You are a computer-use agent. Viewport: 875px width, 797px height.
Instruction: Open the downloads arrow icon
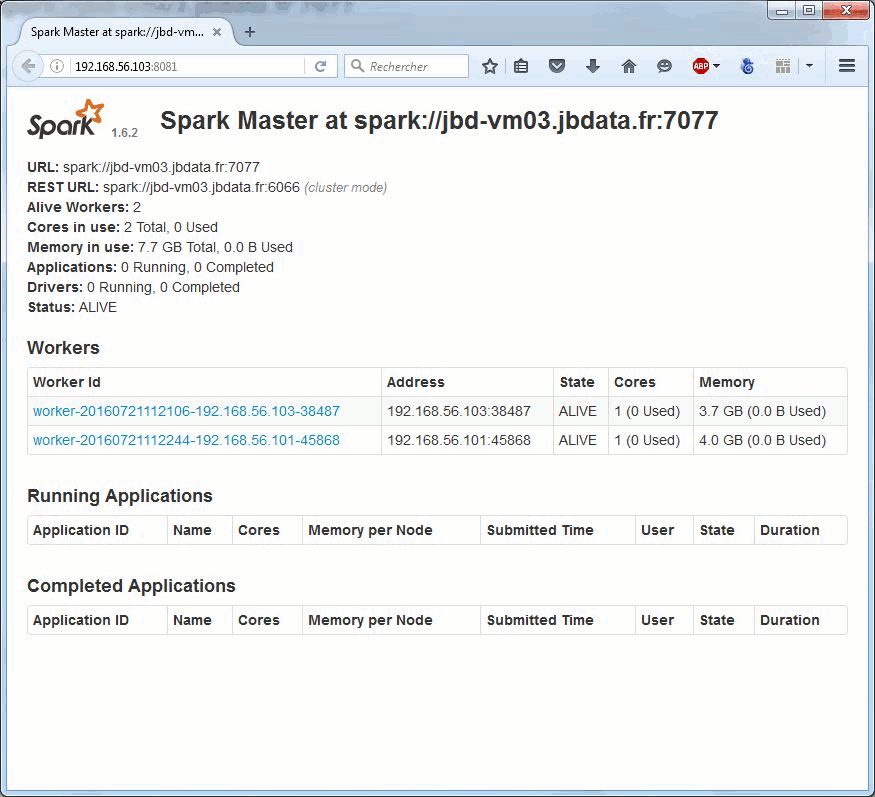[593, 66]
